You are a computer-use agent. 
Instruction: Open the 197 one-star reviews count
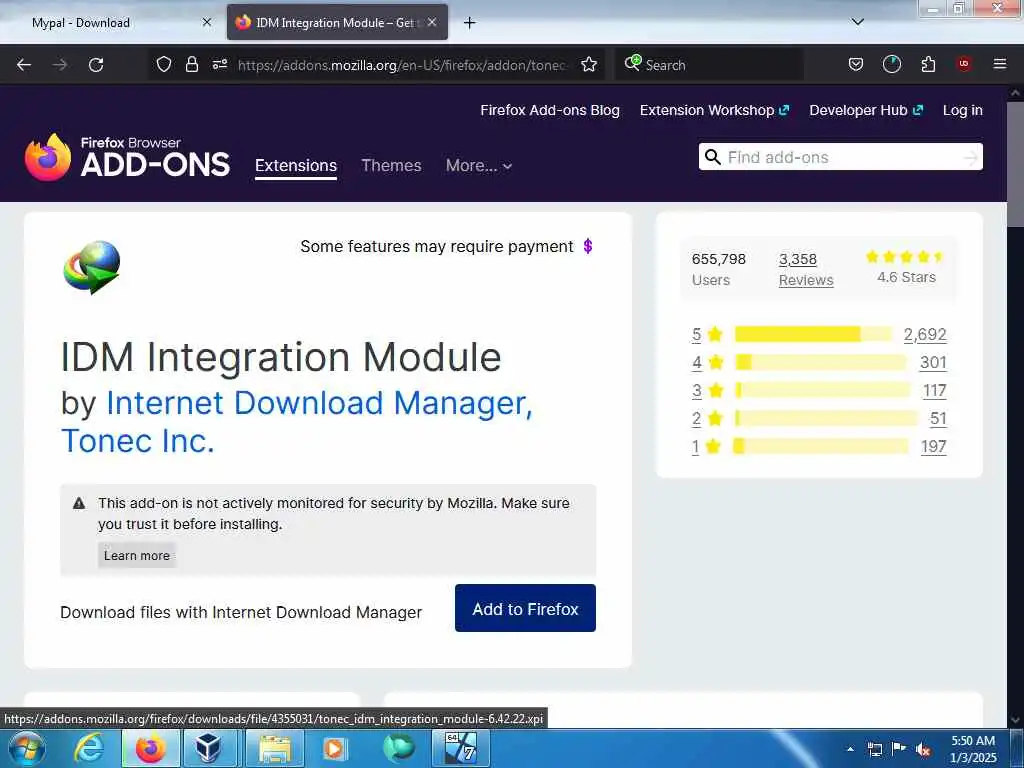(933, 447)
